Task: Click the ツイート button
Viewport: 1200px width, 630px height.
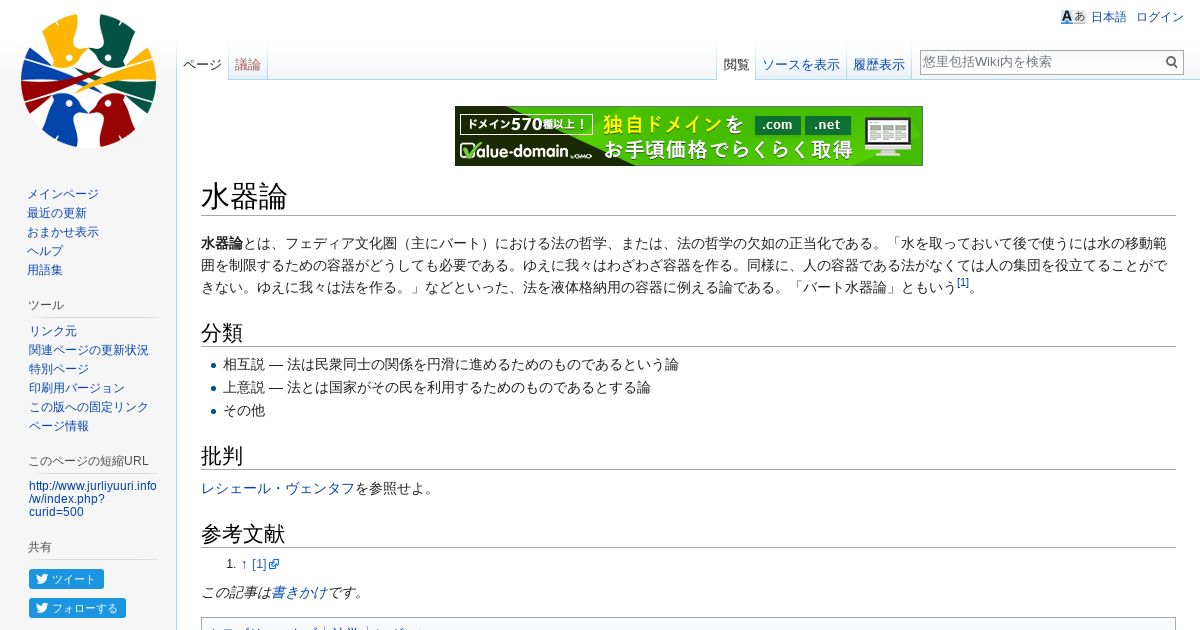Action: point(66,579)
